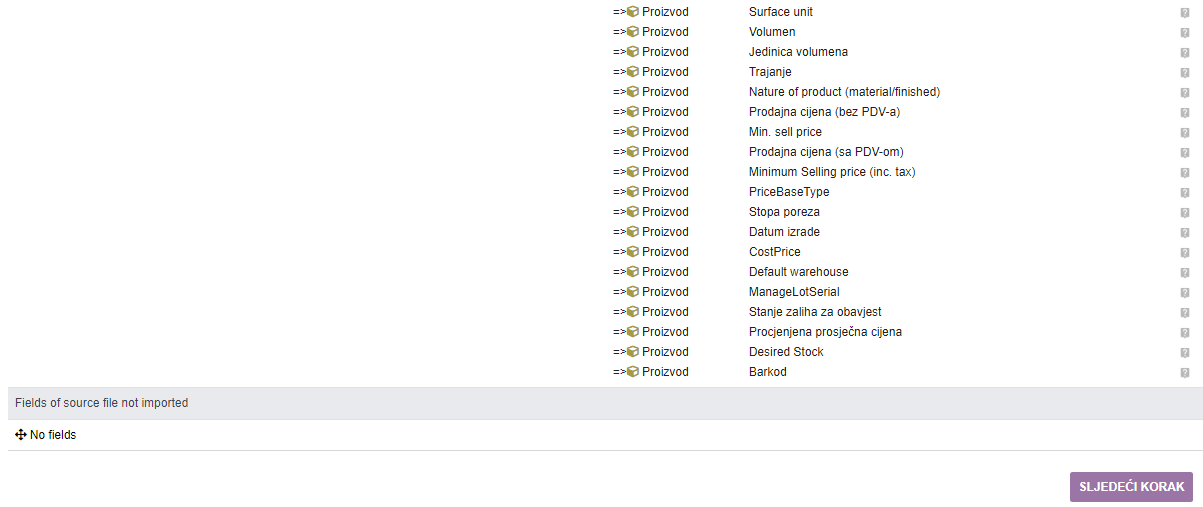Click help icon for Stopa poreza
1203x507 pixels.
(1184, 212)
